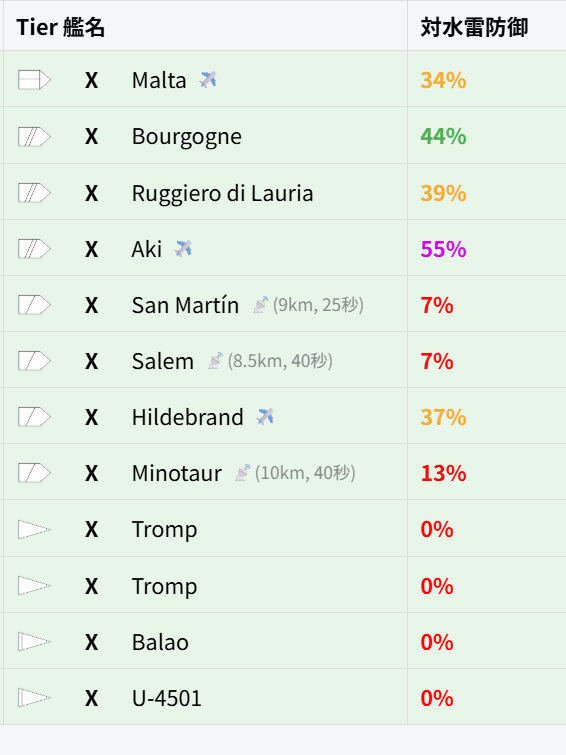The height and width of the screenshot is (755, 566).
Task: Click the carrier class icon in Malta row
Action: (x=34, y=80)
